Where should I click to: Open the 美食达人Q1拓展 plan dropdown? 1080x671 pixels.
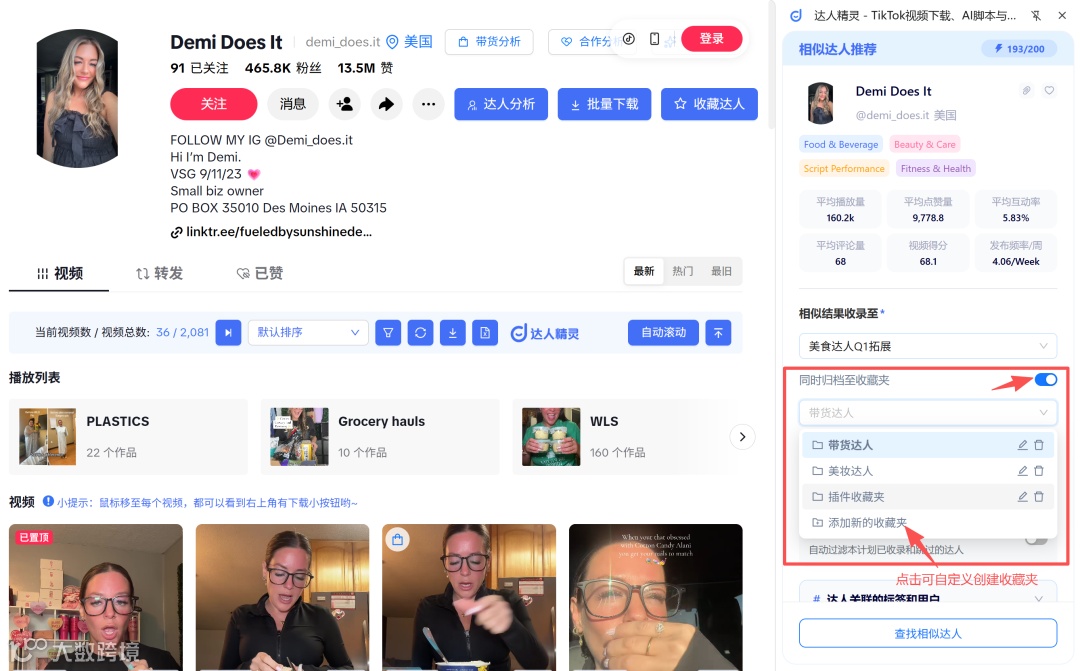[x=928, y=346]
